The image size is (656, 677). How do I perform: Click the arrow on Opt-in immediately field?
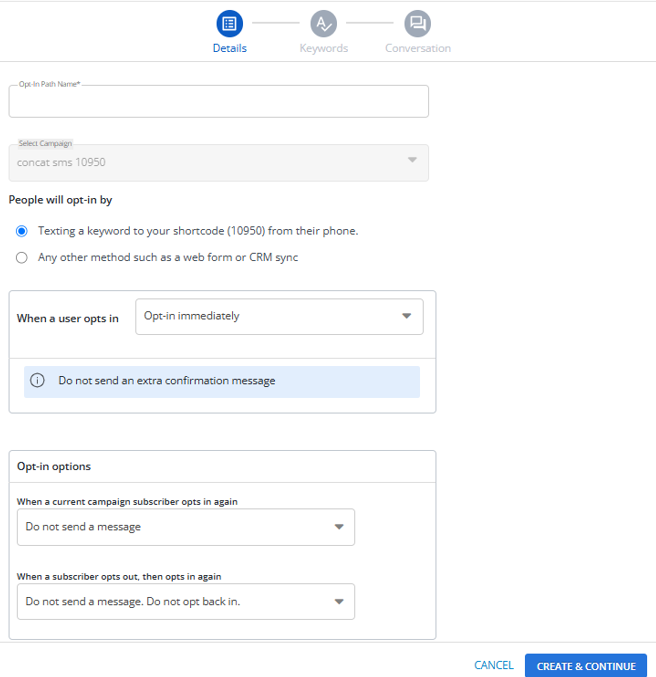click(x=406, y=316)
